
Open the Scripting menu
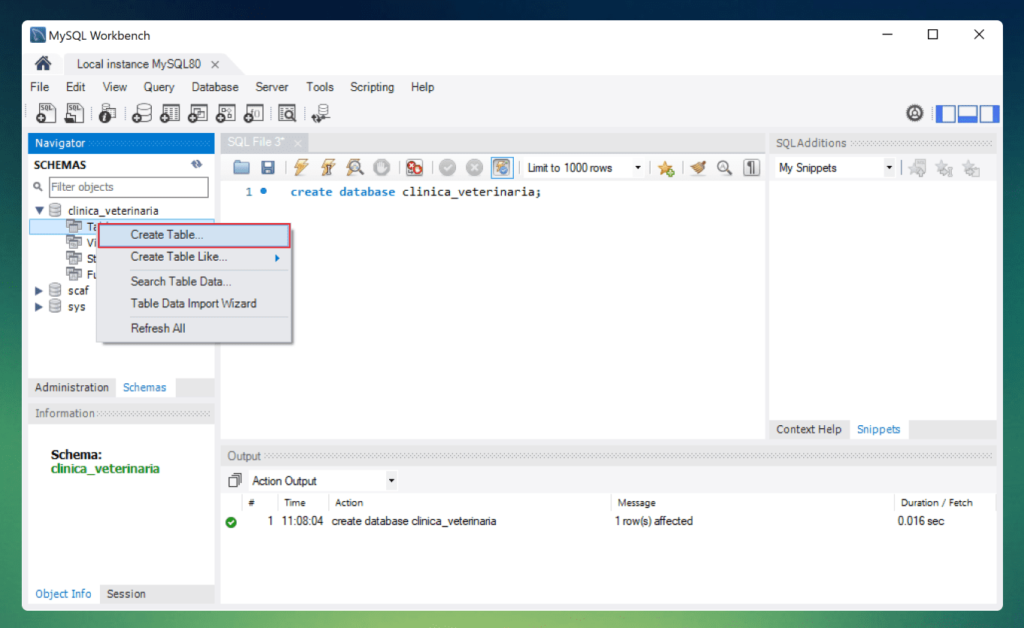[x=372, y=87]
